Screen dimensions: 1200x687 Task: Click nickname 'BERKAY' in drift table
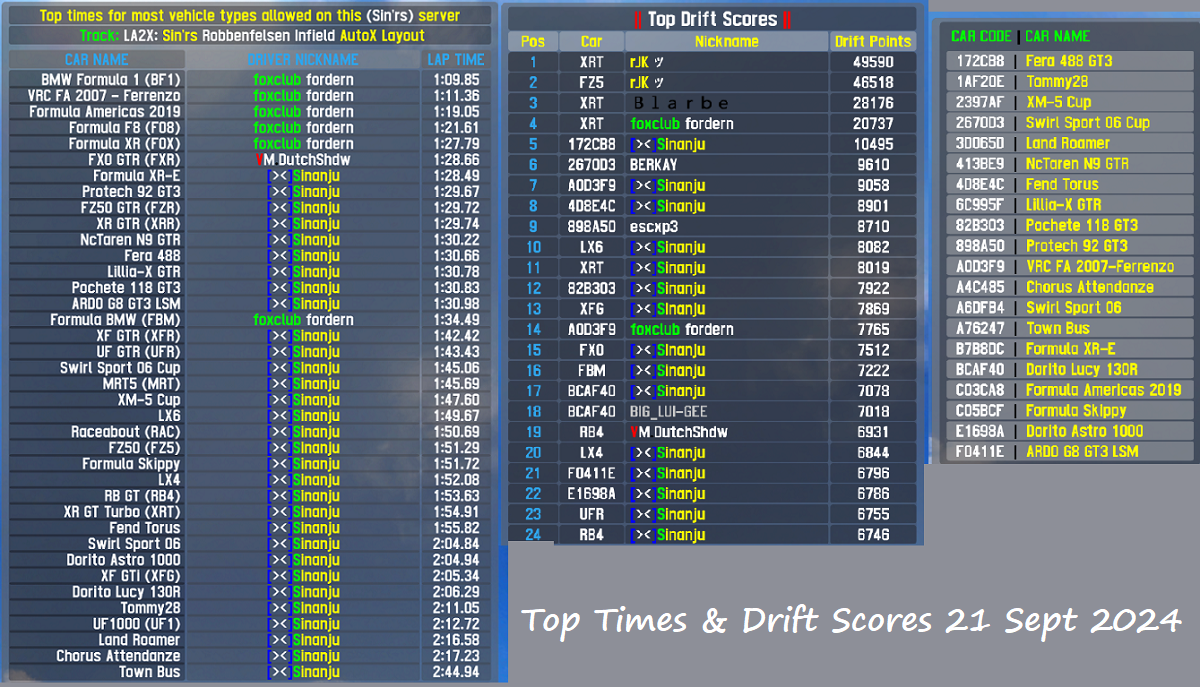[654, 165]
